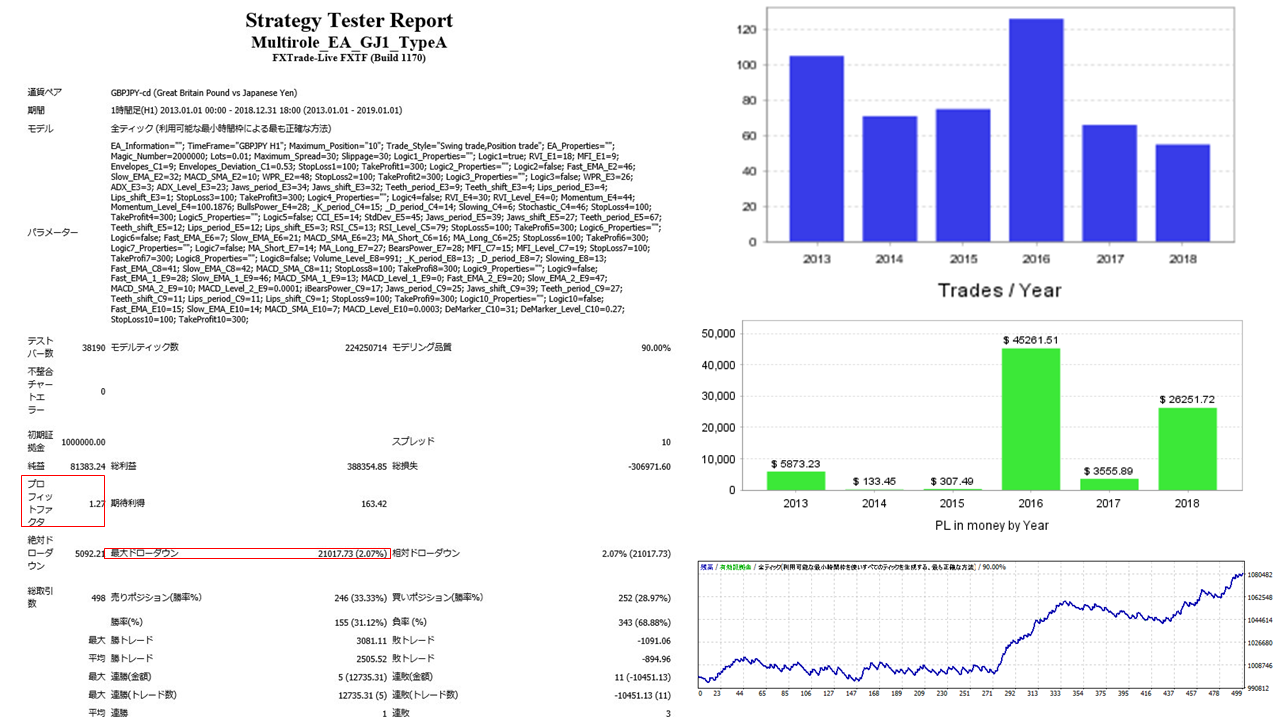Select the 全ティック model description text

(221, 129)
